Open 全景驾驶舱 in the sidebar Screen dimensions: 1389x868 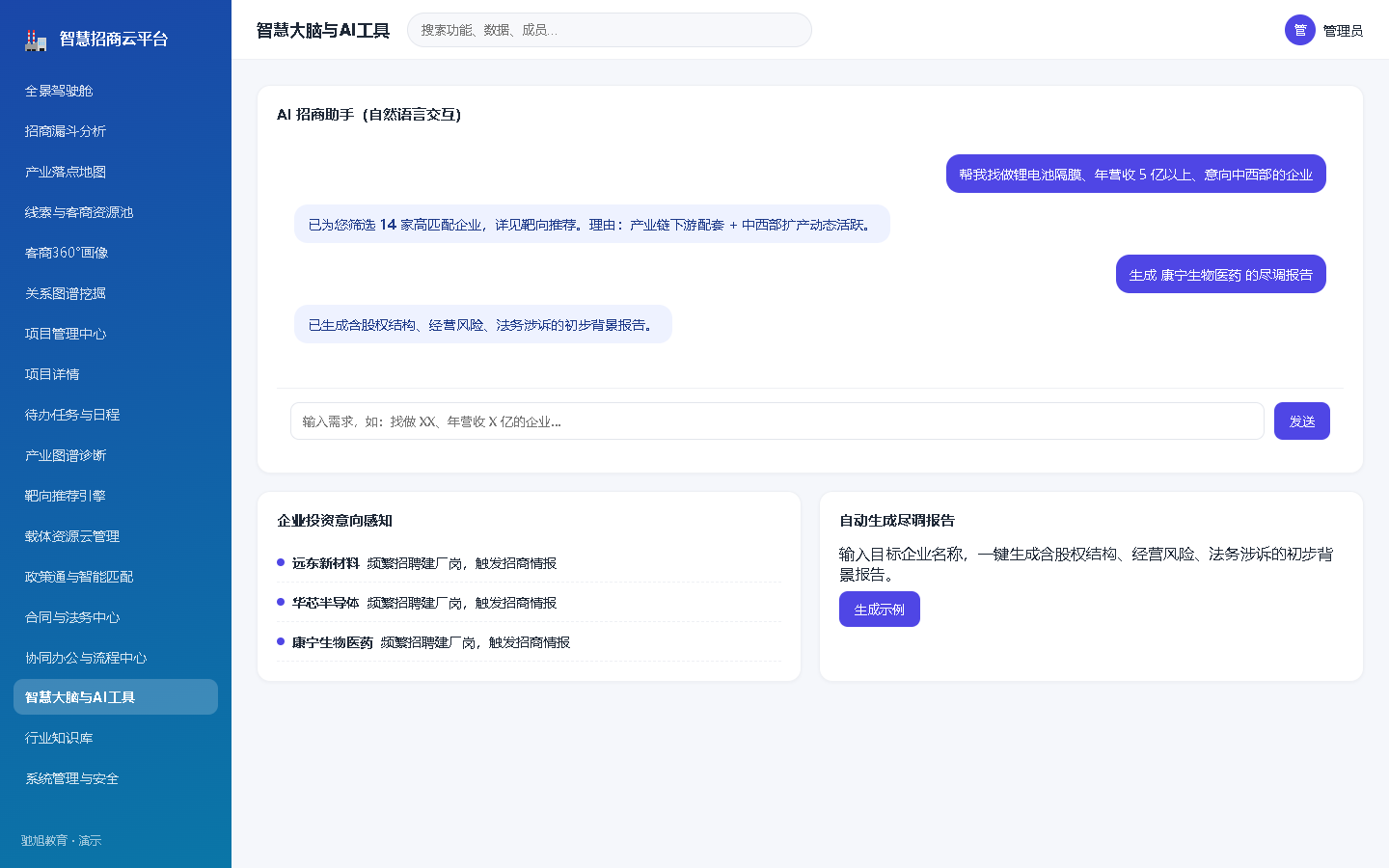[x=116, y=91]
